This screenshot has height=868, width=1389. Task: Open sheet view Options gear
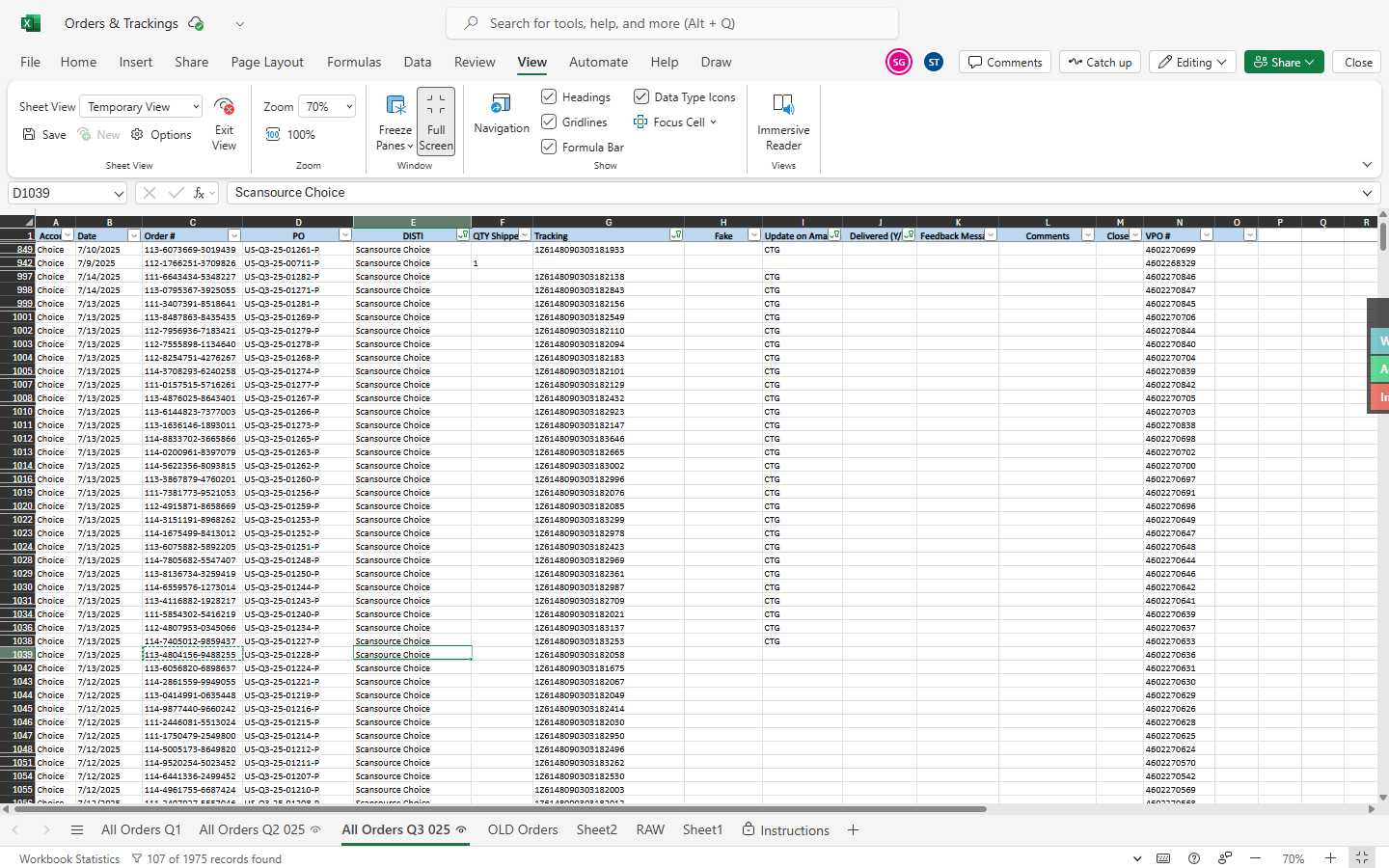tap(161, 135)
